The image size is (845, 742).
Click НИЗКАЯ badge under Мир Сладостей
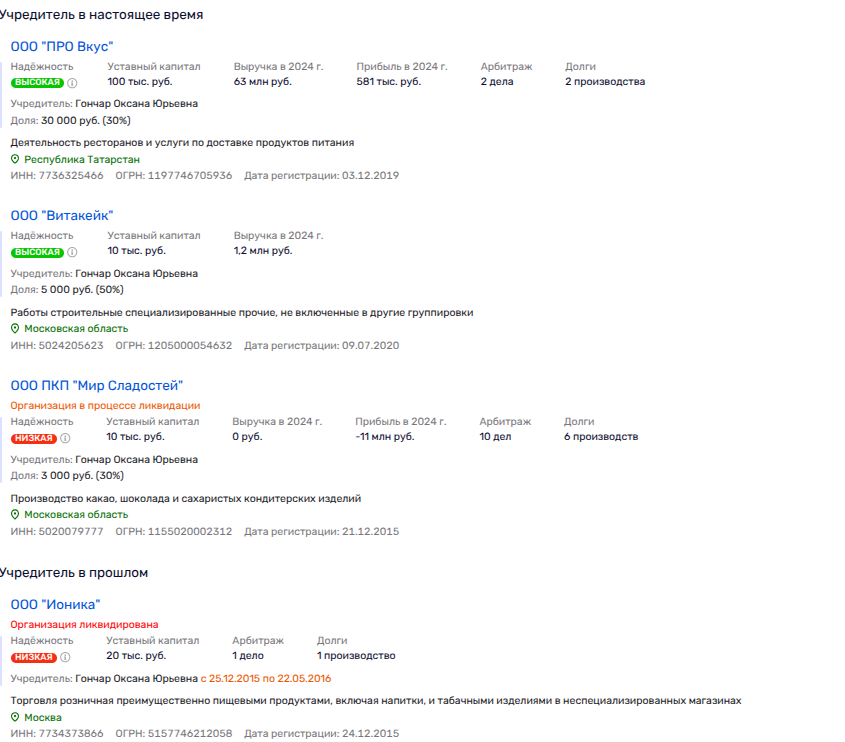tap(34, 437)
